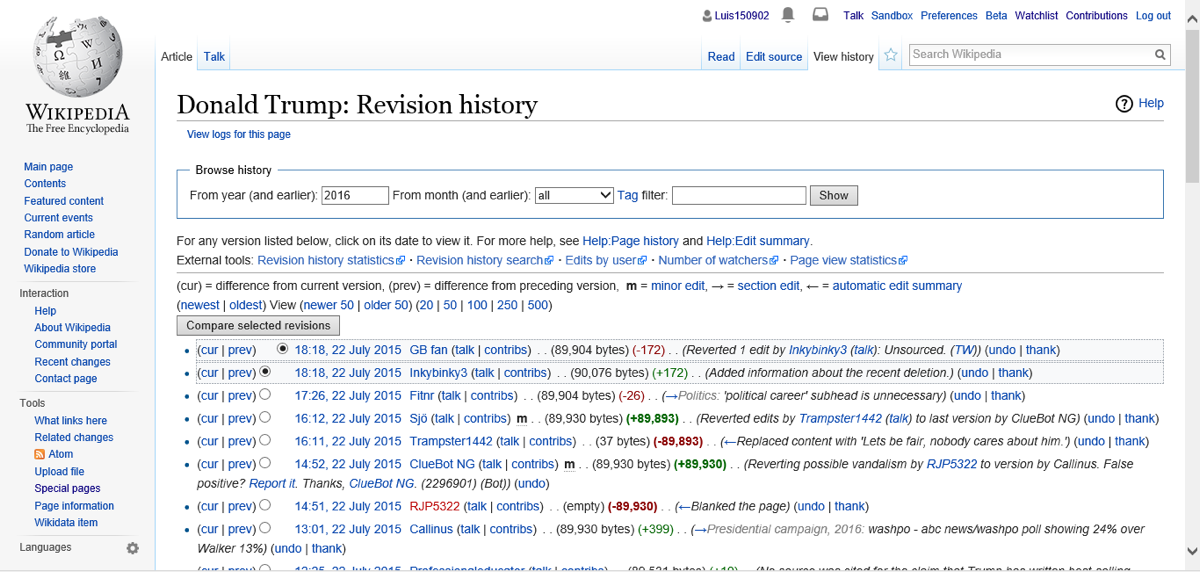Open notifications bell icon

pyautogui.click(x=788, y=15)
